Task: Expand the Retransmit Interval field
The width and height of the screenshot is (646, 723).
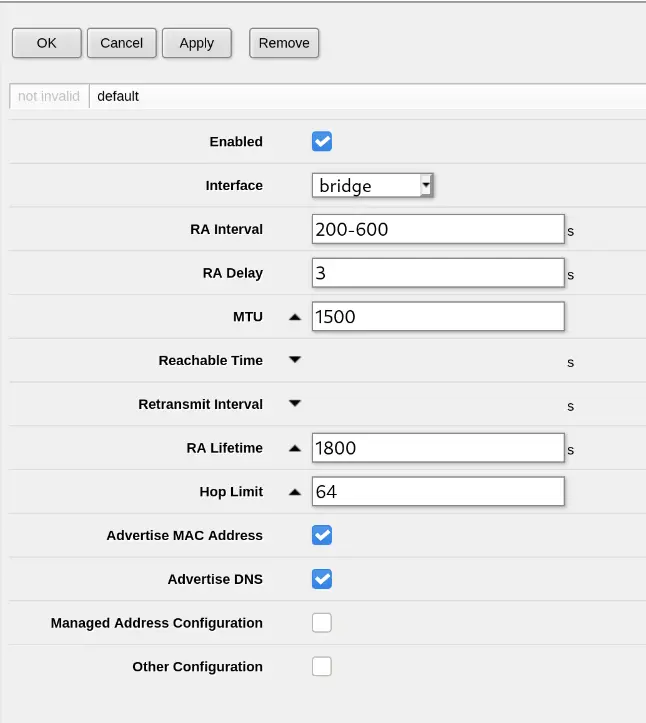Action: coord(295,403)
